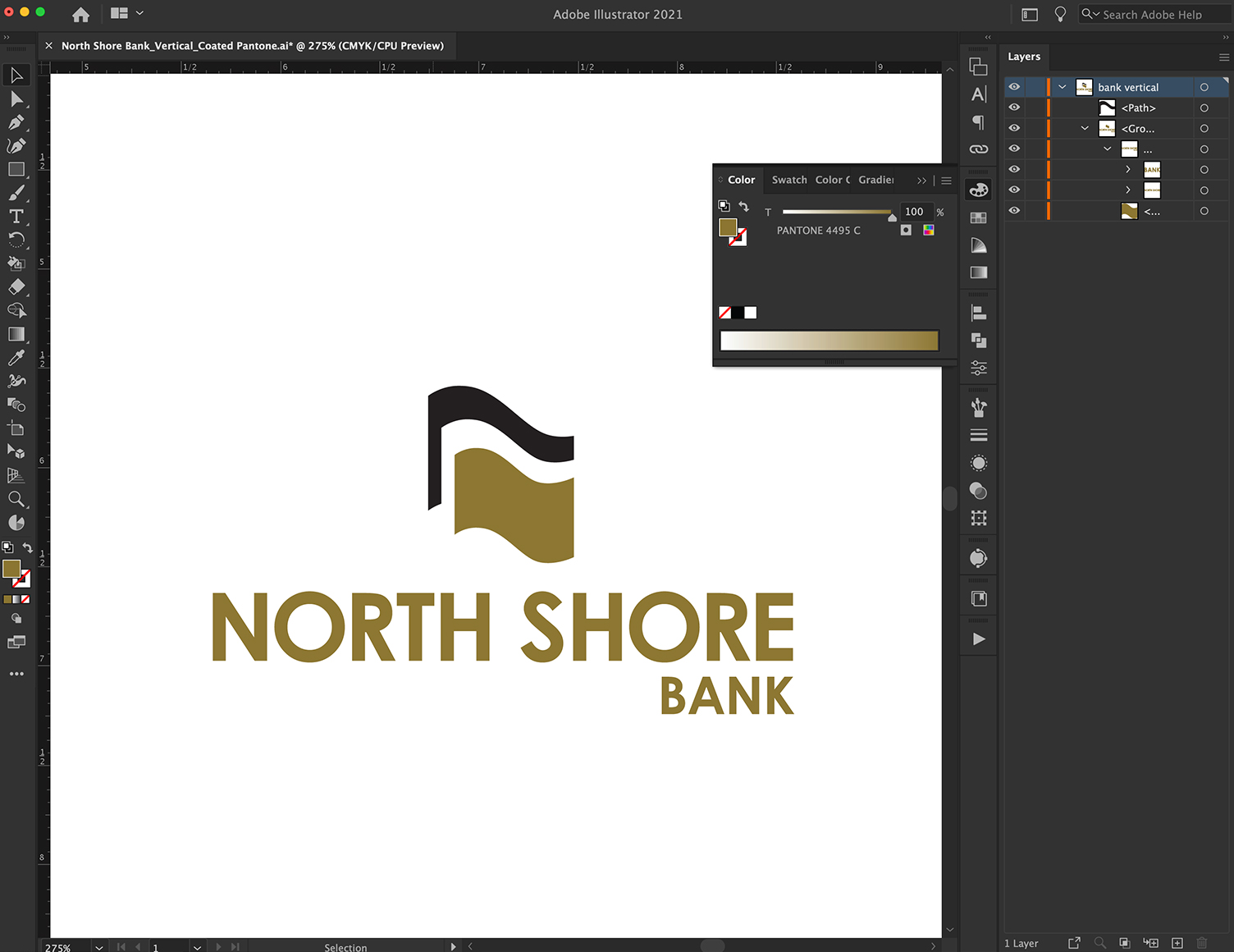Hide the bank vertical layer
This screenshot has width=1234, height=952.
point(1014,87)
